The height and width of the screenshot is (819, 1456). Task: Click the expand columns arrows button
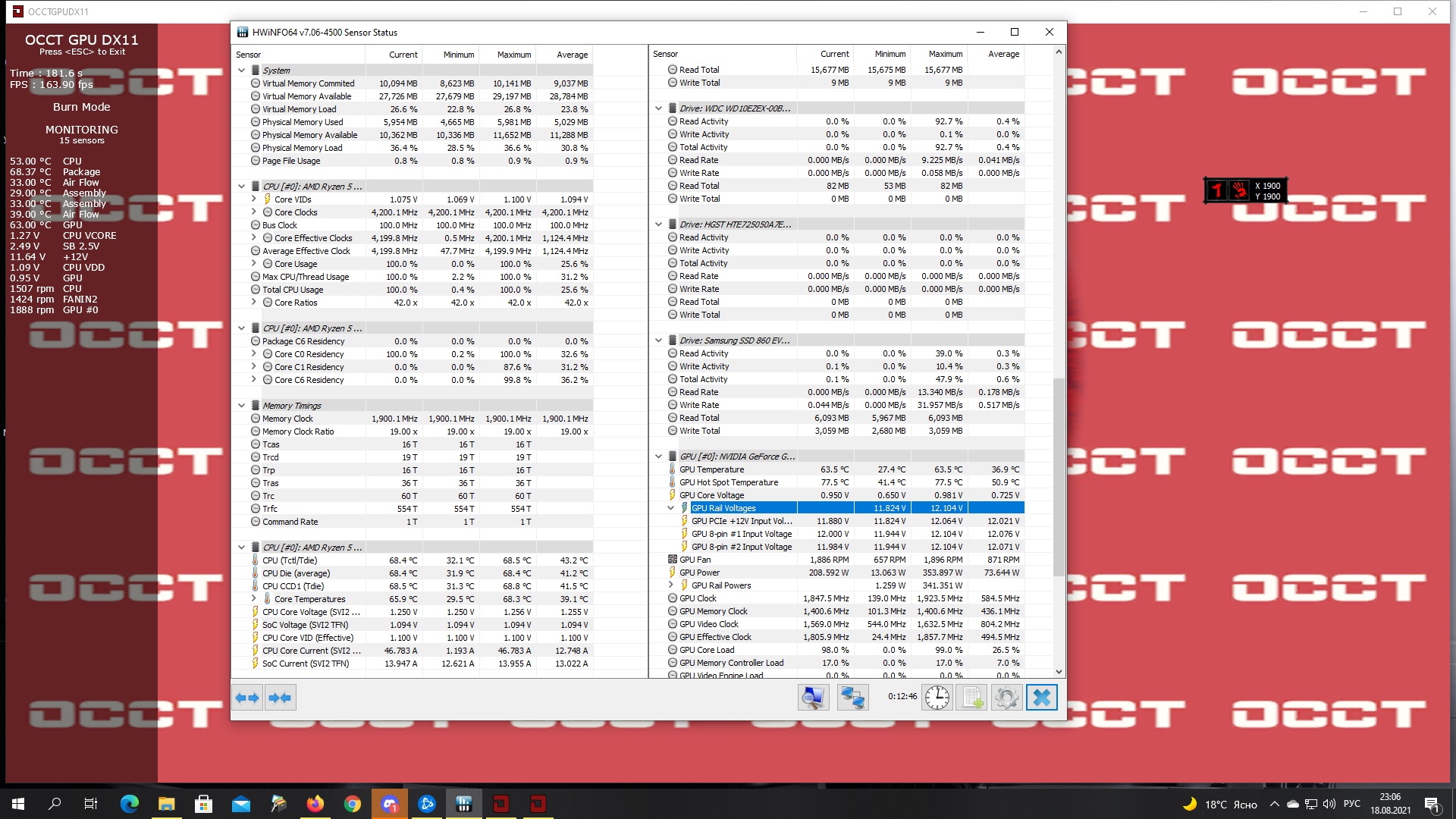247,698
